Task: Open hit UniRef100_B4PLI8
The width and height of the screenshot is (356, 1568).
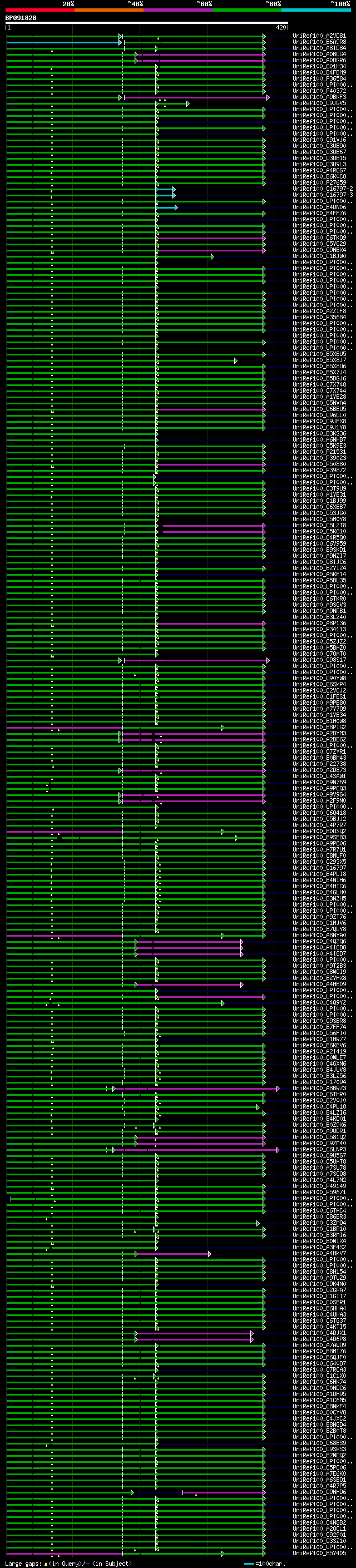Action: point(319,874)
